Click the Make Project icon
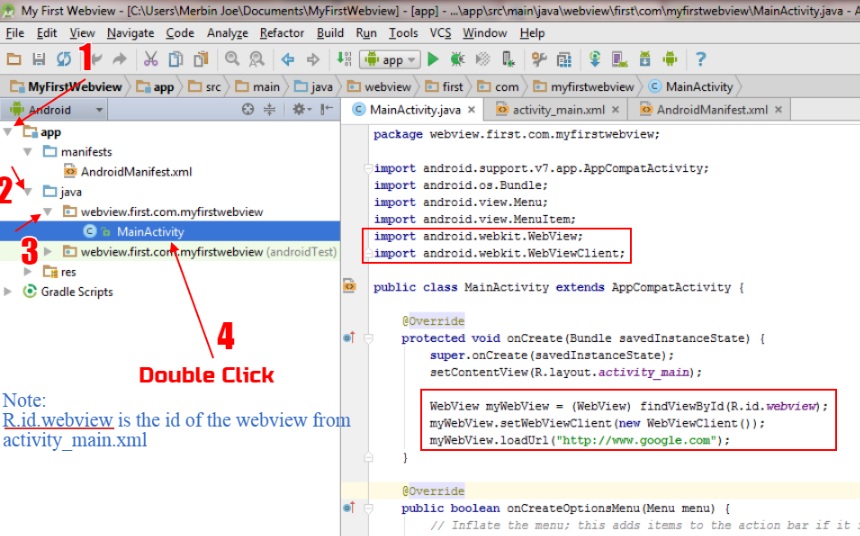The image size is (860, 536). [344, 59]
